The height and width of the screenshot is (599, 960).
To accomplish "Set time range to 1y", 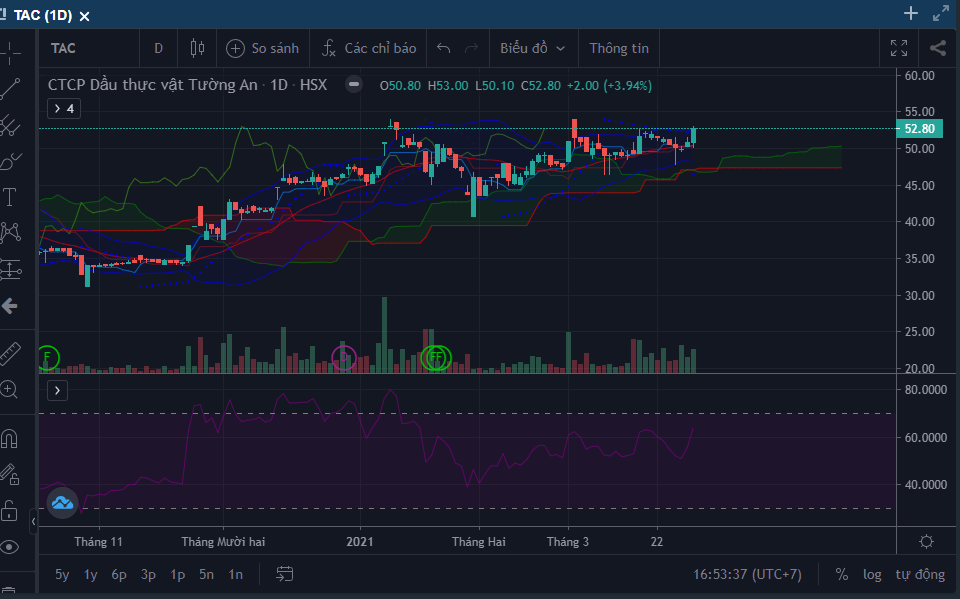I will click(91, 574).
